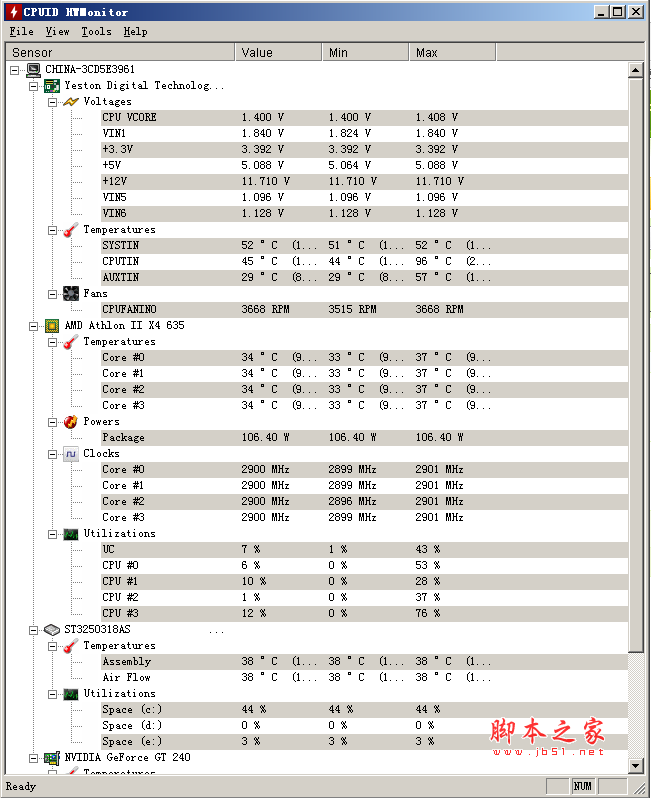Click the scrollbar up arrow
Image resolution: width=651 pixels, height=798 pixels.
click(x=636, y=70)
